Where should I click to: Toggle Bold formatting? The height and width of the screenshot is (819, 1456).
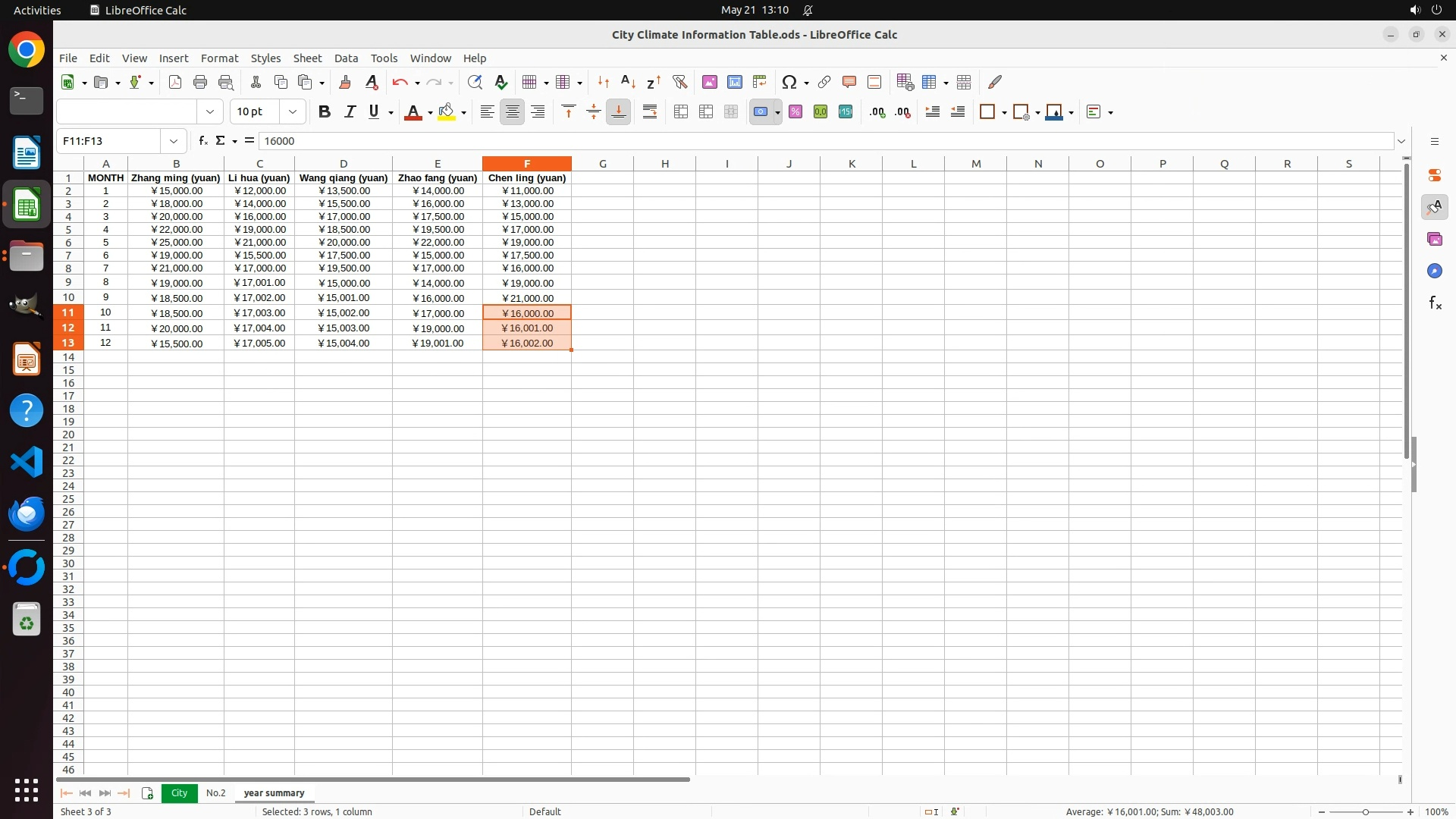tap(325, 112)
